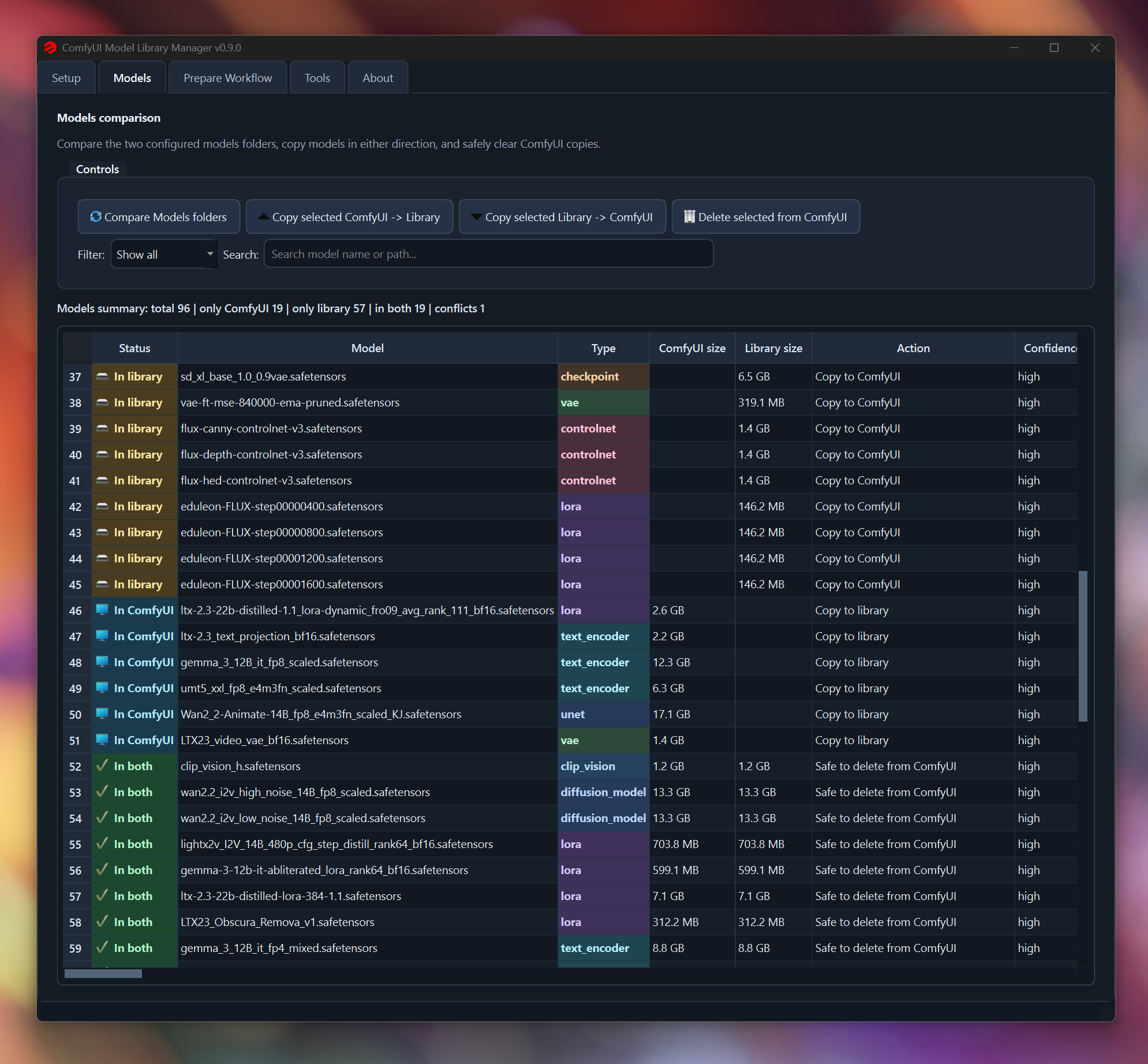The height and width of the screenshot is (1064, 1148).
Task: Sort by the Status column header
Action: (134, 348)
